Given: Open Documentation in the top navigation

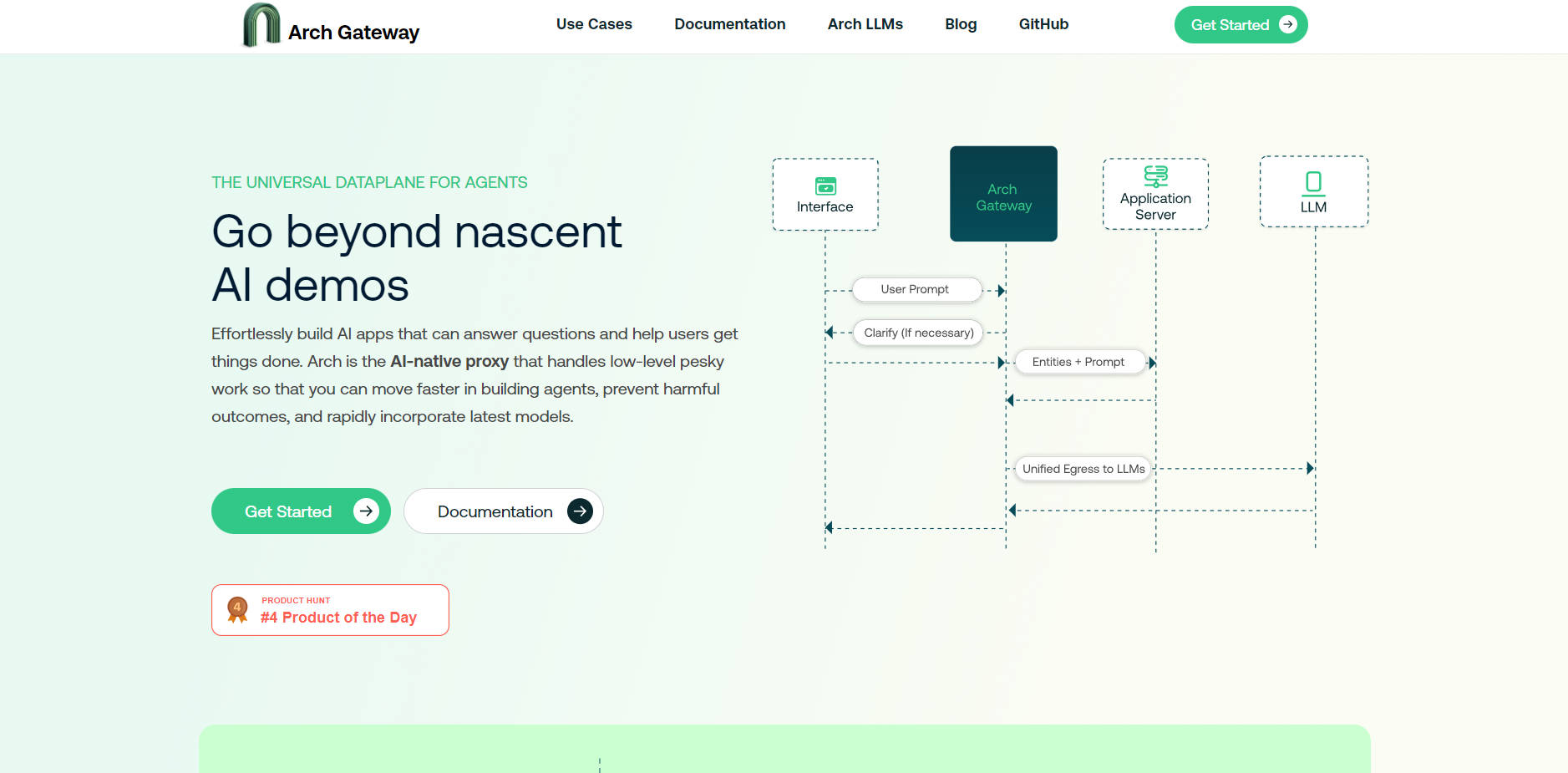Looking at the screenshot, I should pos(729,24).
